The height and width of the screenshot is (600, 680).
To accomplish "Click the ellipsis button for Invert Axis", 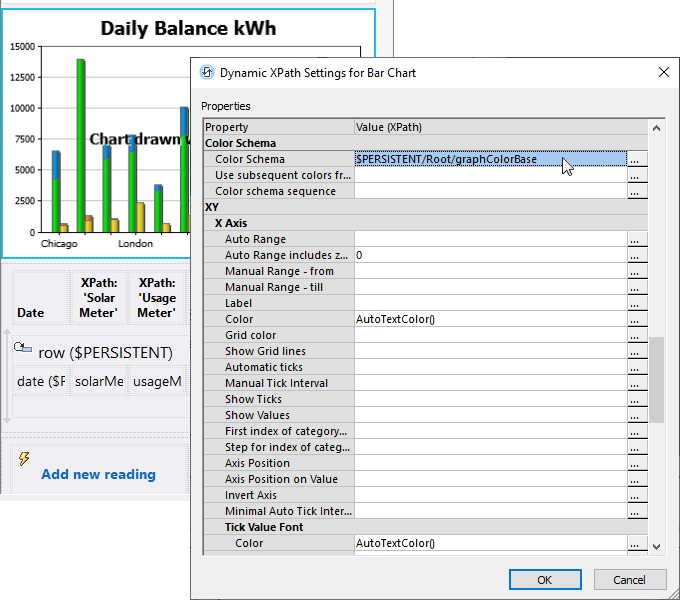I will (x=635, y=495).
